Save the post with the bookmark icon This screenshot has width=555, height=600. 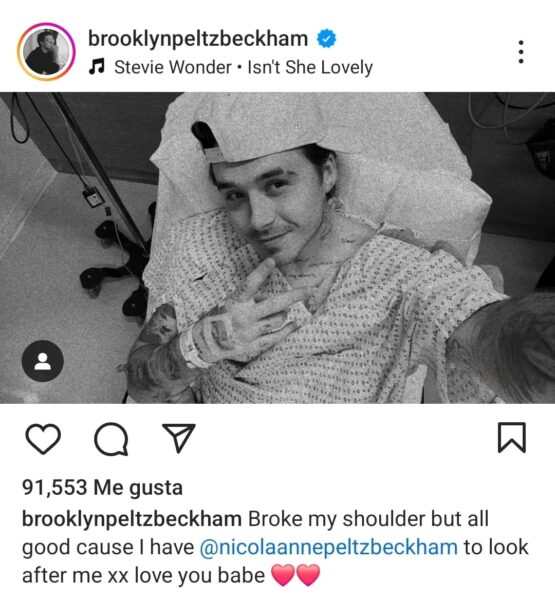512,438
